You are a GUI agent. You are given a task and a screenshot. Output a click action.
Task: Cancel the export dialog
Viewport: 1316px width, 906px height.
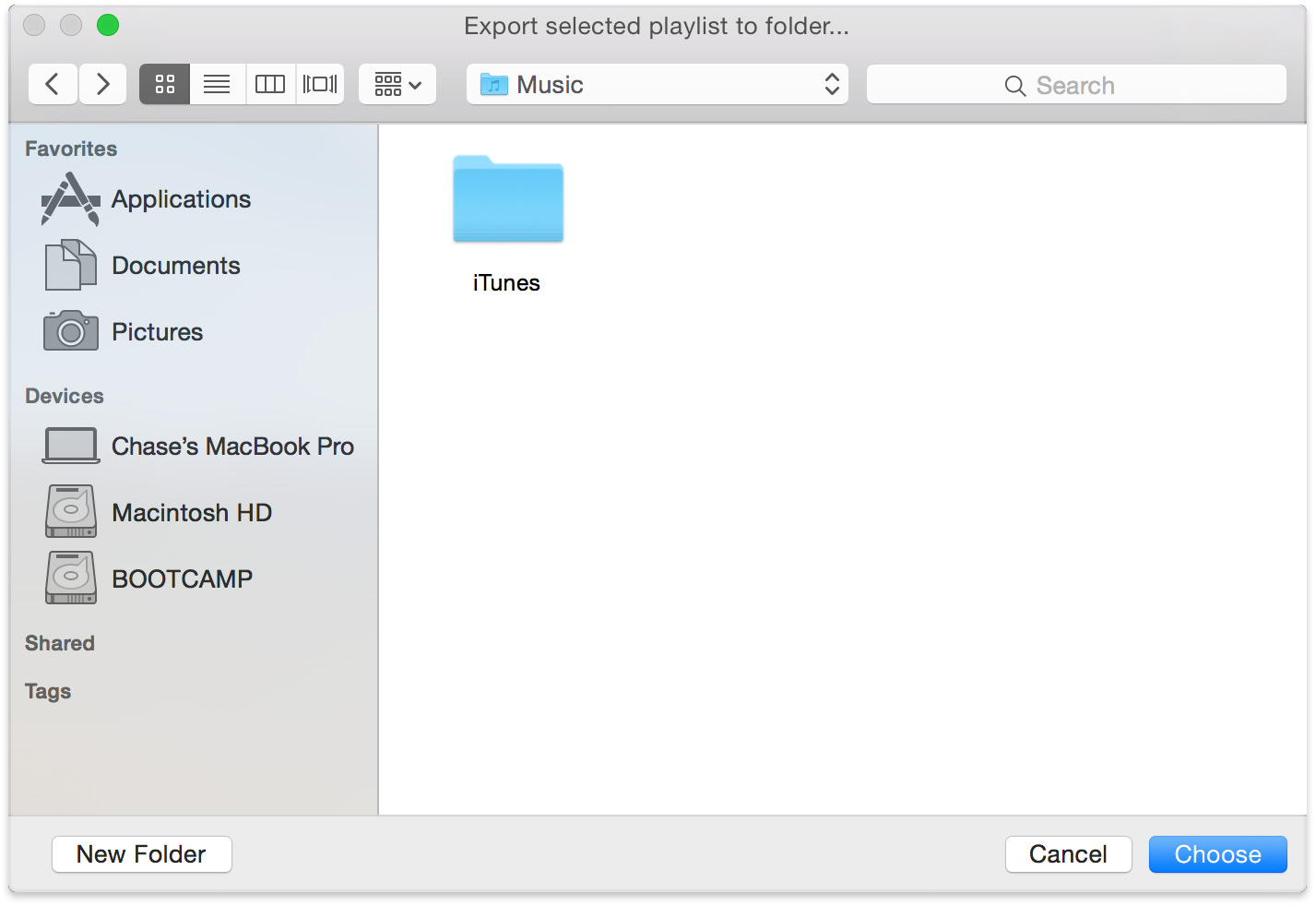click(1068, 854)
